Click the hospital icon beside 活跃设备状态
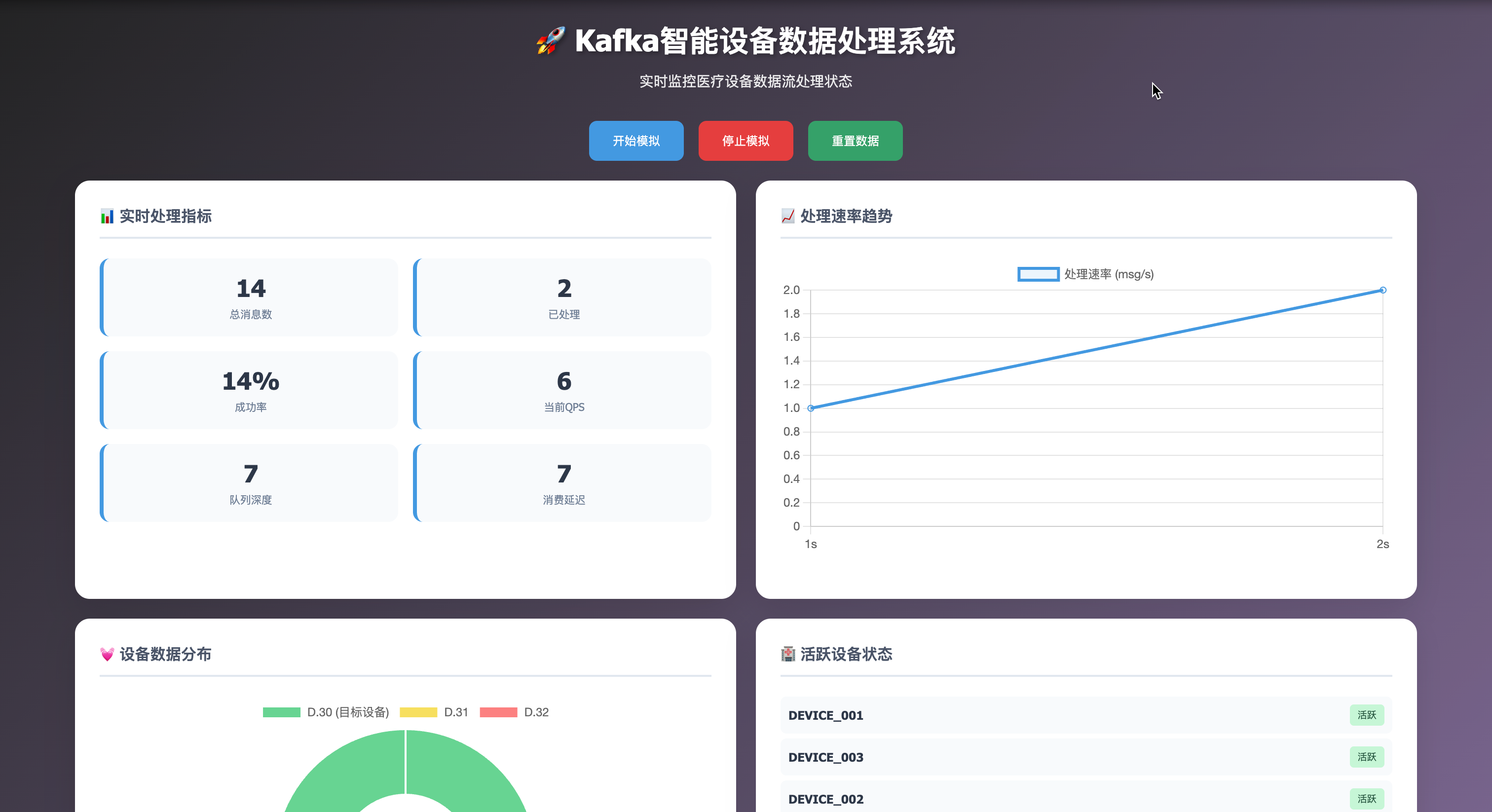The width and height of the screenshot is (1492, 812). (788, 655)
